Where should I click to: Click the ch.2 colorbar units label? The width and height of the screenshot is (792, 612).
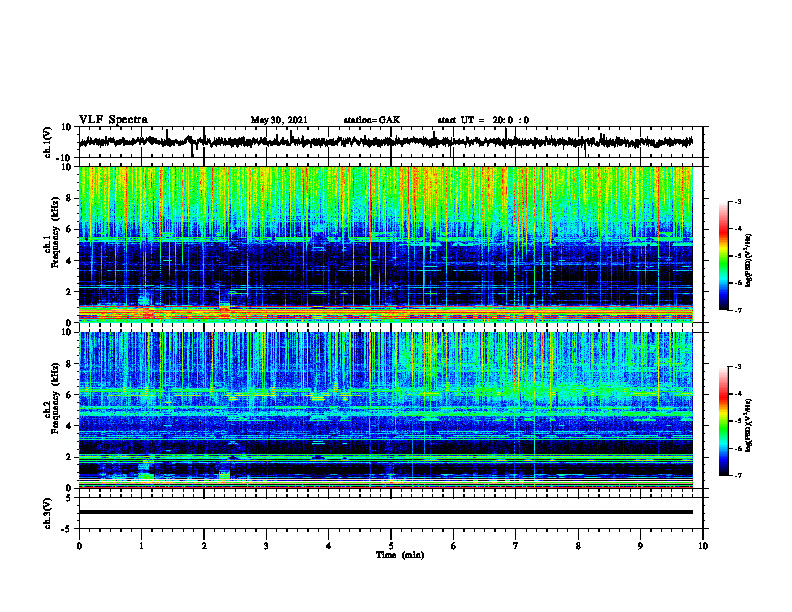coord(749,424)
